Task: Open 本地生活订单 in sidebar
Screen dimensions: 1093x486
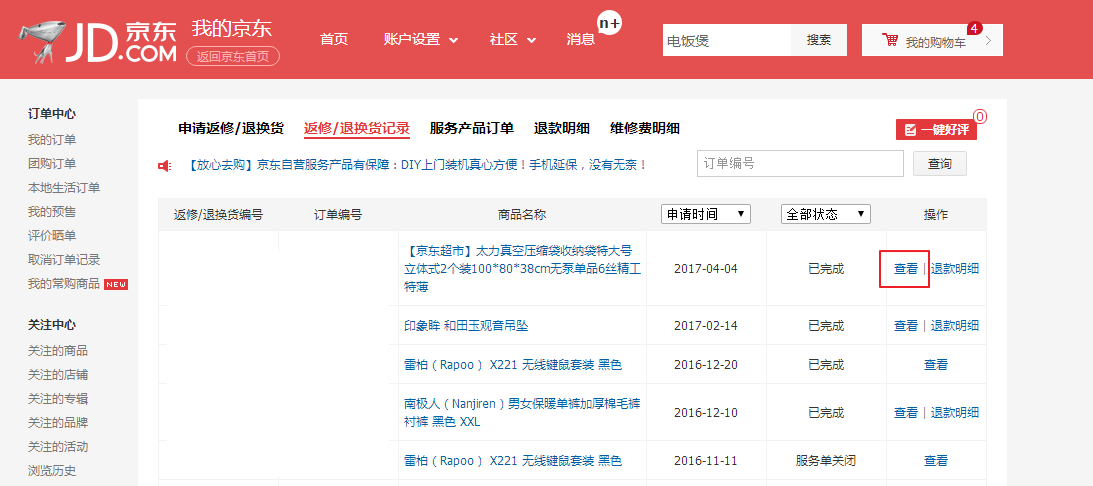Action: (64, 188)
